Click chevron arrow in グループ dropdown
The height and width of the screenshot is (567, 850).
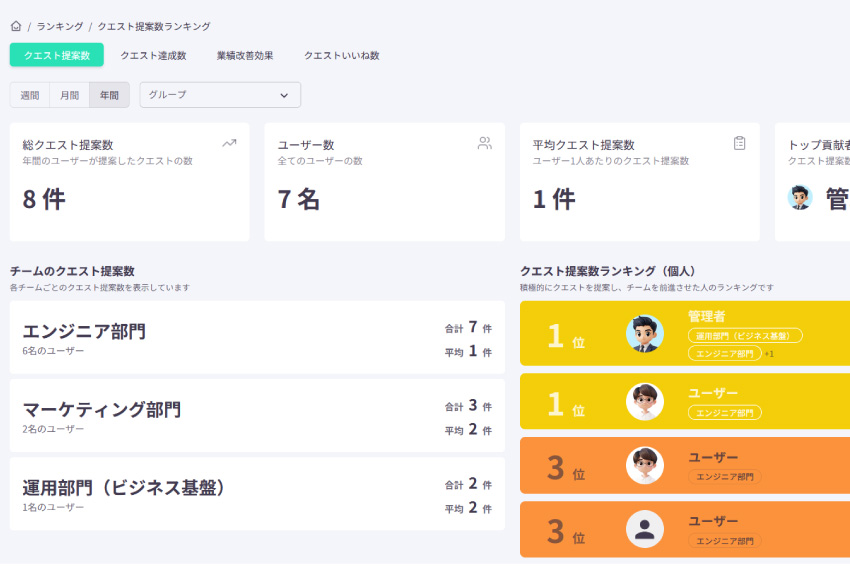[x=284, y=95]
